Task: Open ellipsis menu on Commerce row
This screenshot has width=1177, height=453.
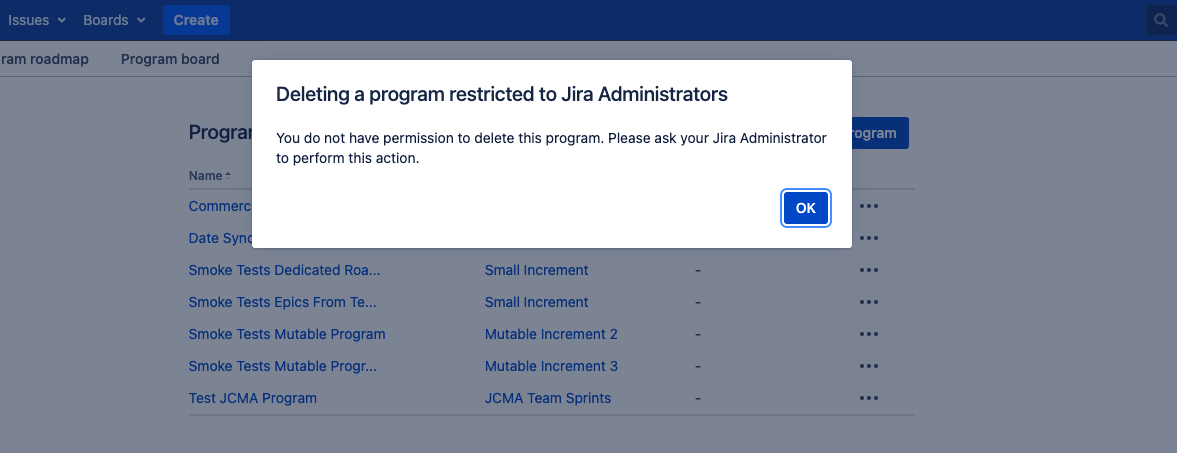Action: pyautogui.click(x=868, y=207)
